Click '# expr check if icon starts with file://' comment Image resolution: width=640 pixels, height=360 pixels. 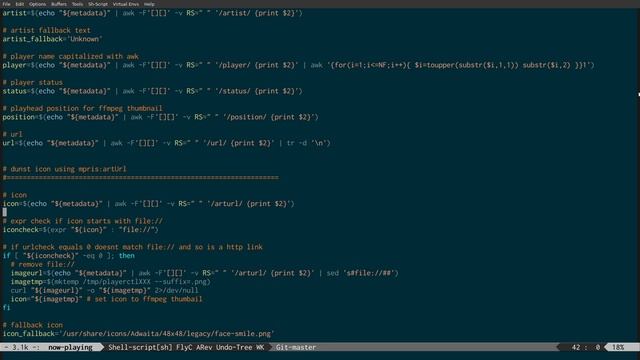[82, 221]
